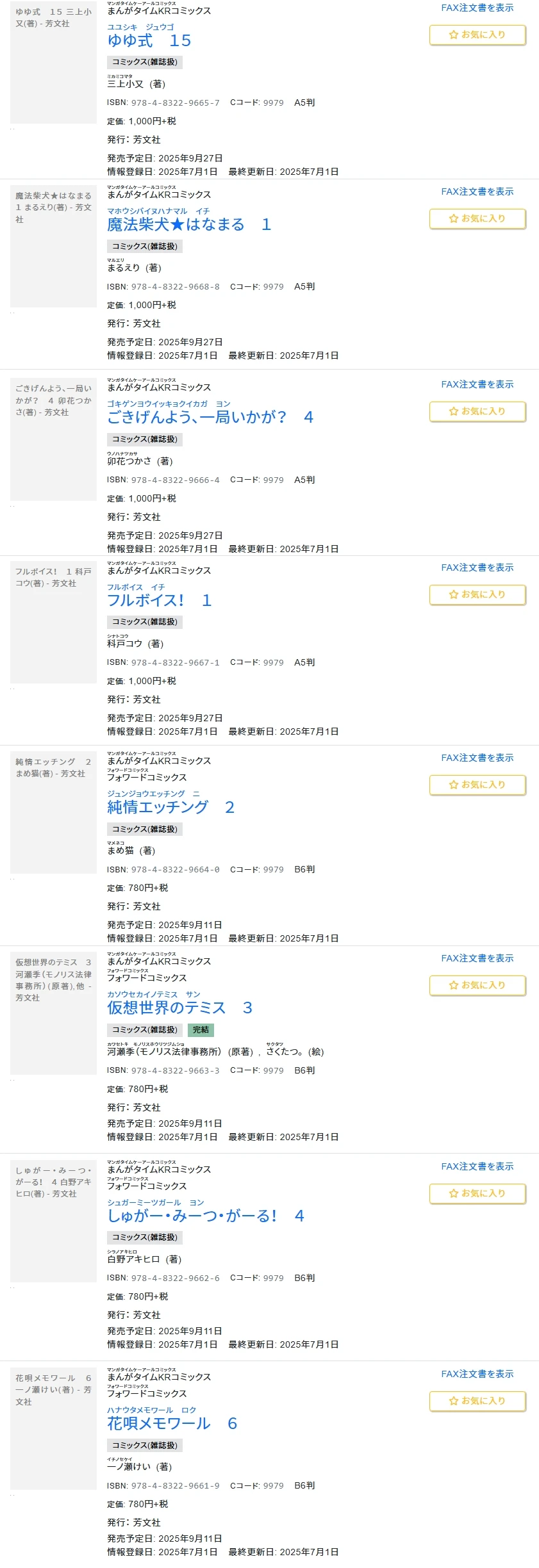The height and width of the screenshot is (1568, 539).
Task: Show FAX order form for フルボイス！
Action: (477, 568)
